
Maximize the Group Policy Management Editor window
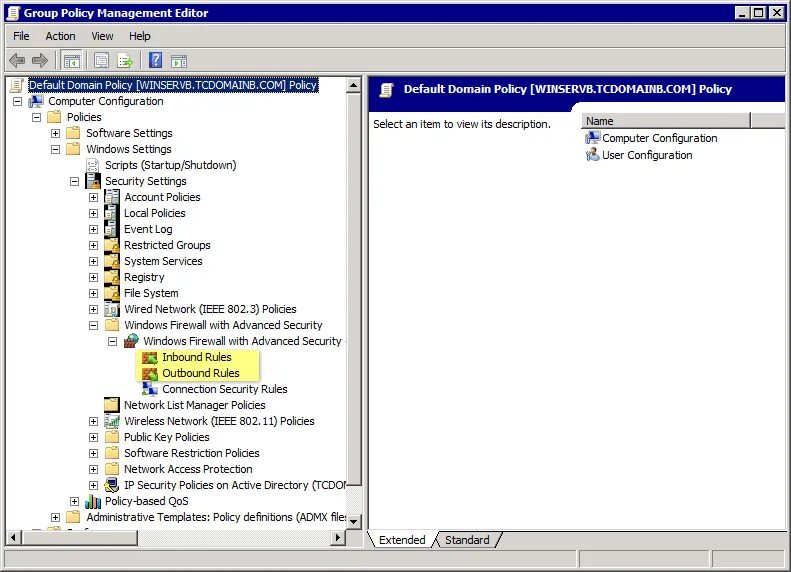click(758, 13)
